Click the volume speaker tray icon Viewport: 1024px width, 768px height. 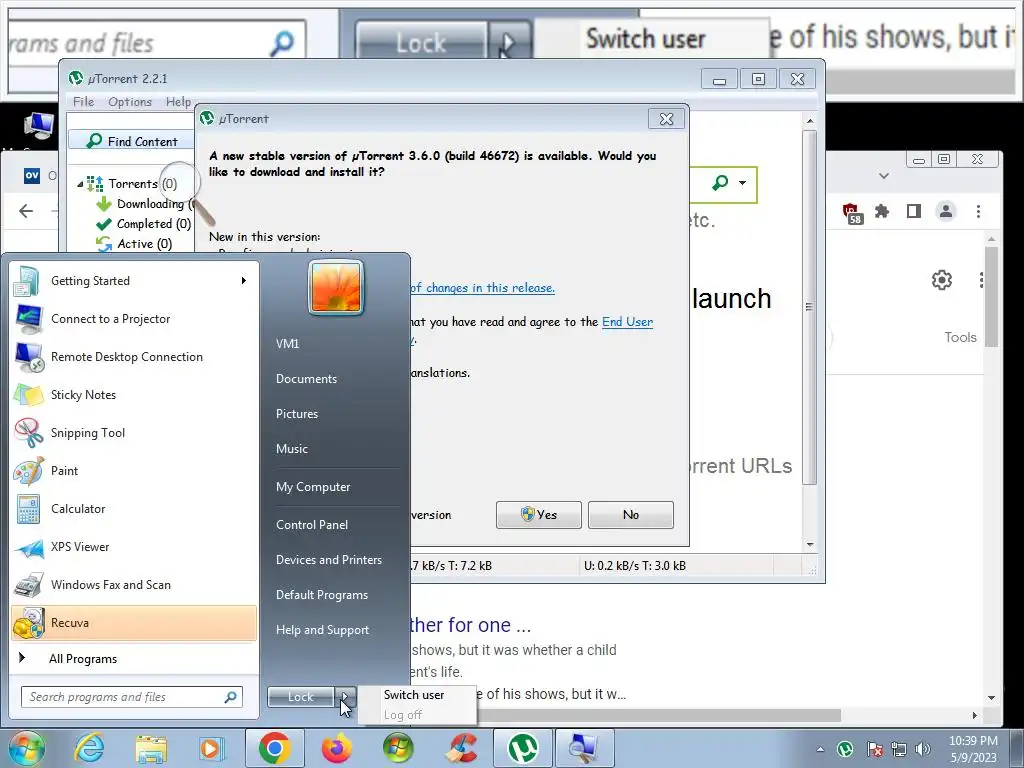[x=923, y=748]
